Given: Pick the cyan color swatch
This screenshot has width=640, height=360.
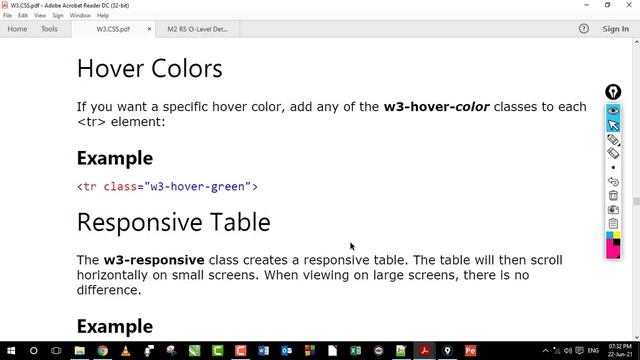Looking at the screenshot, I should (609, 235).
